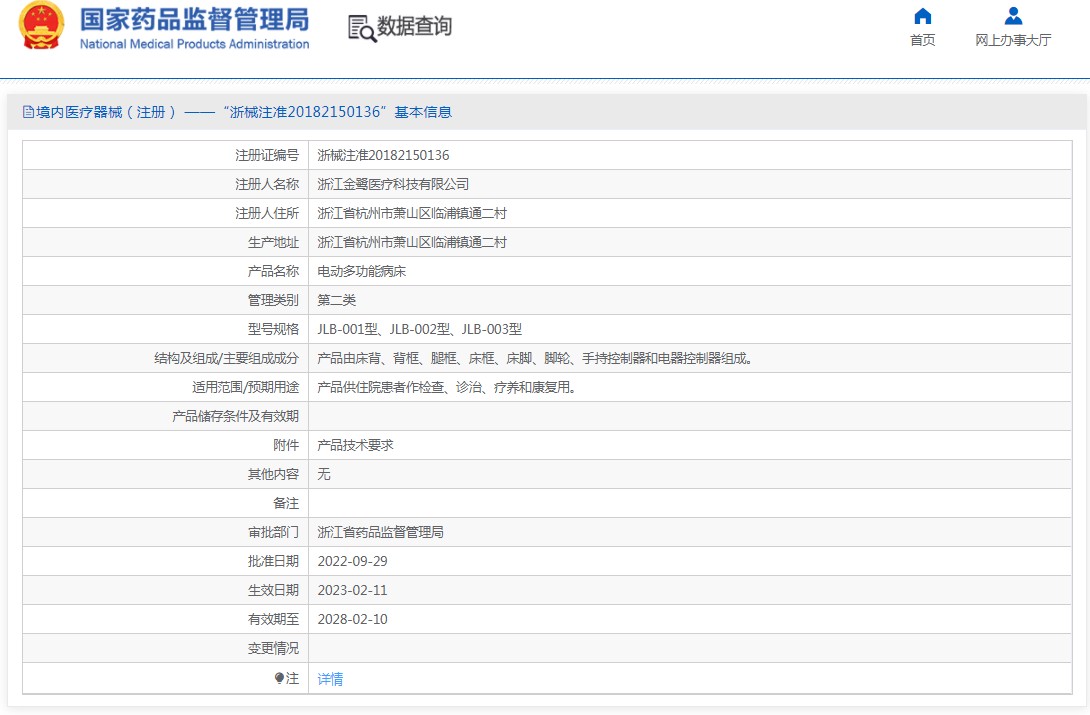
Task: Click the 首页 text label
Action: (x=922, y=40)
